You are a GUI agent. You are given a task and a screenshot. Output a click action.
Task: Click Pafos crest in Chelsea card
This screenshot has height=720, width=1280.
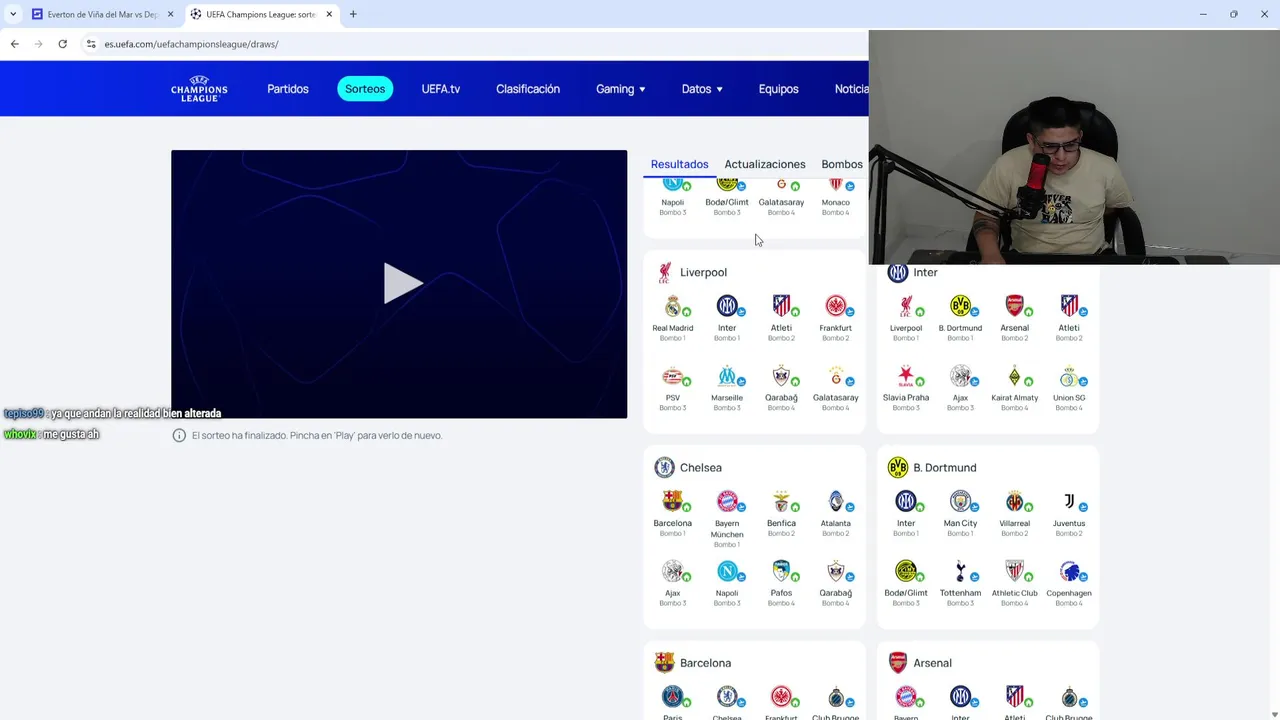(x=781, y=571)
